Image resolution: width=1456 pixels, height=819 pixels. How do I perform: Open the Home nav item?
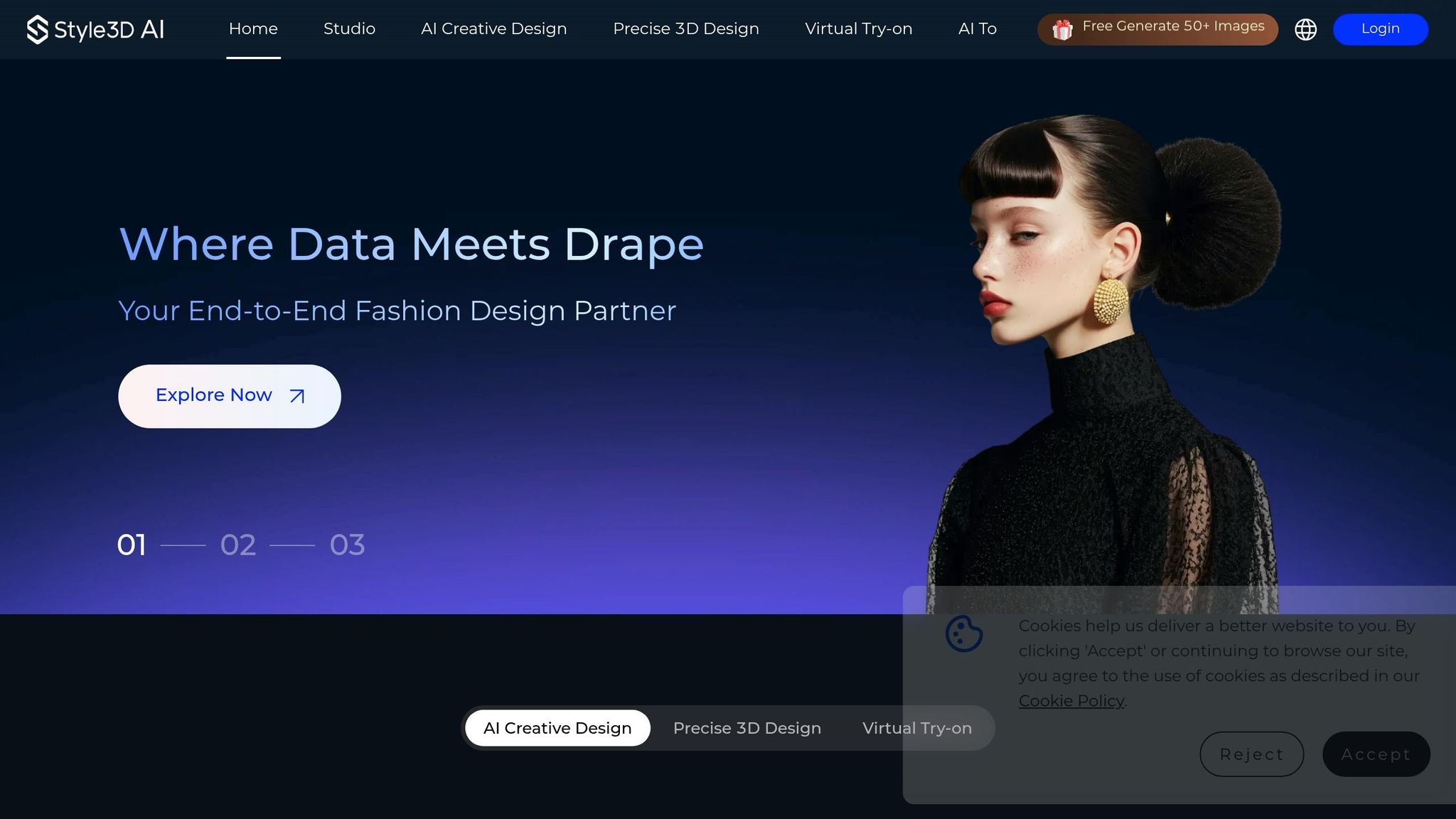[x=253, y=29]
